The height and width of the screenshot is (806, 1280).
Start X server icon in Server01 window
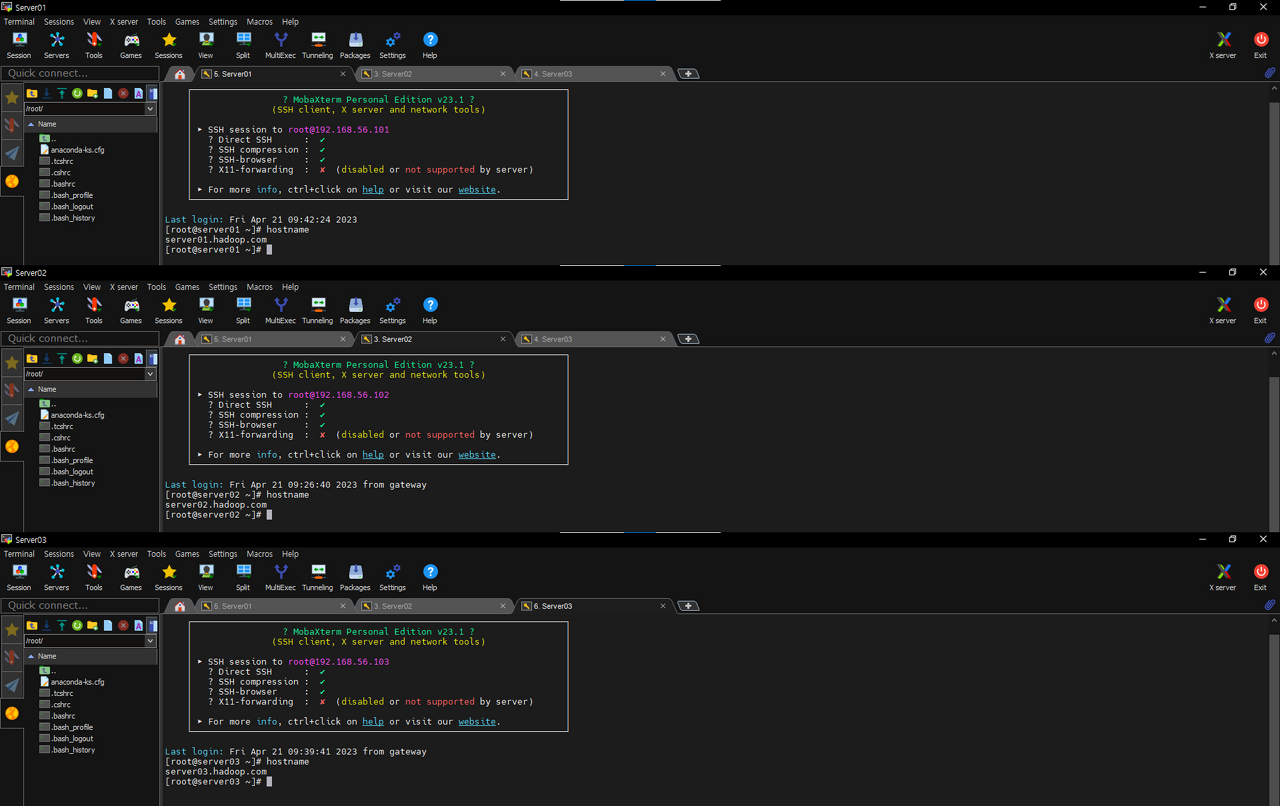[x=1223, y=45]
